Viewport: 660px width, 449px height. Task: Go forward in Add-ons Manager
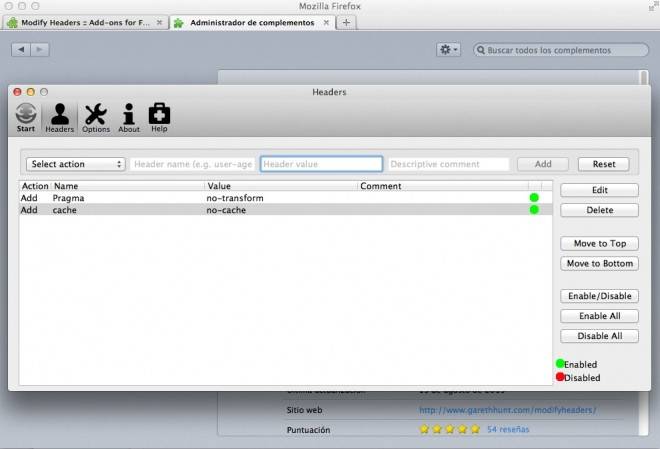pos(40,50)
